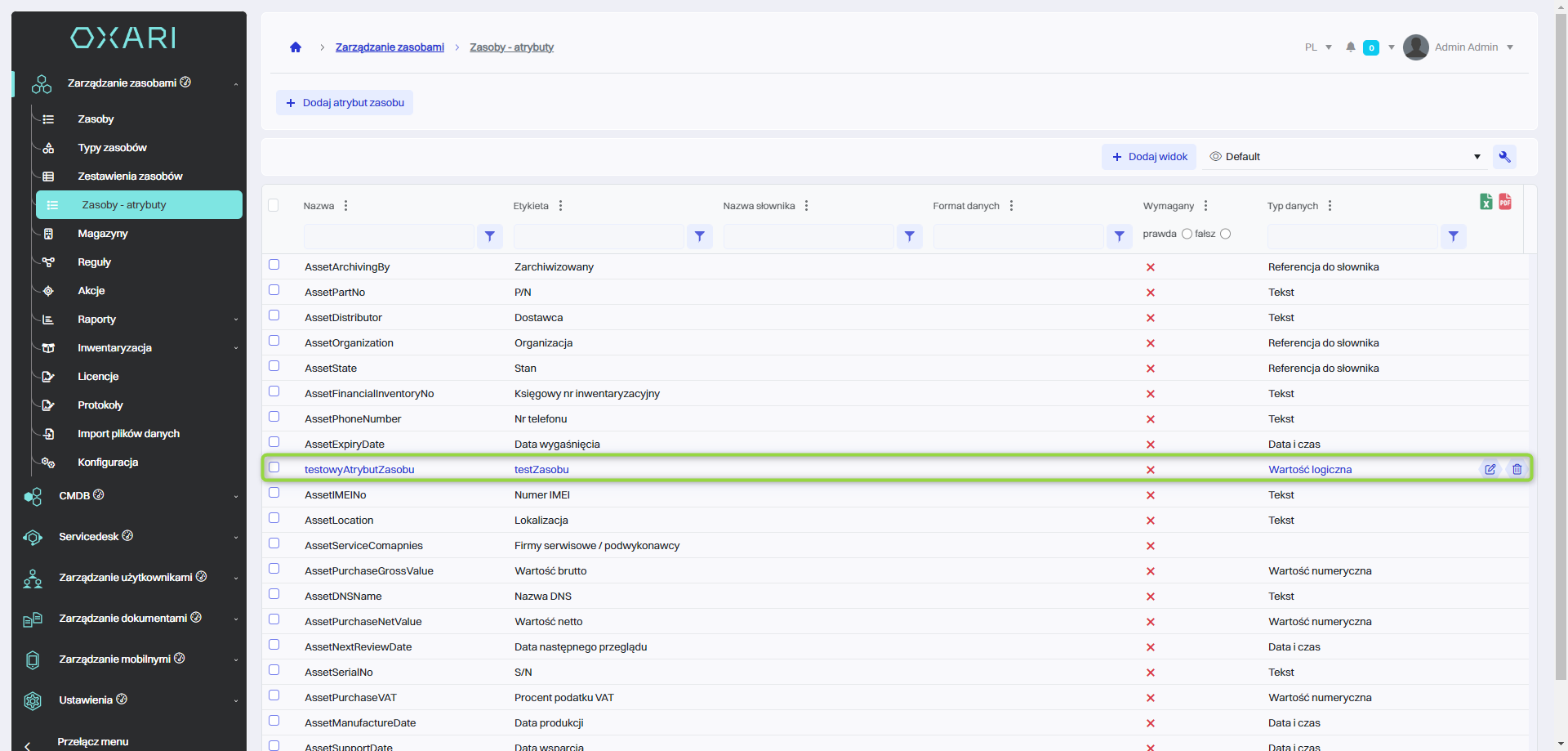Select the 'fałsz' radio filter
Screen dimensions: 1568x751
tap(1225, 235)
